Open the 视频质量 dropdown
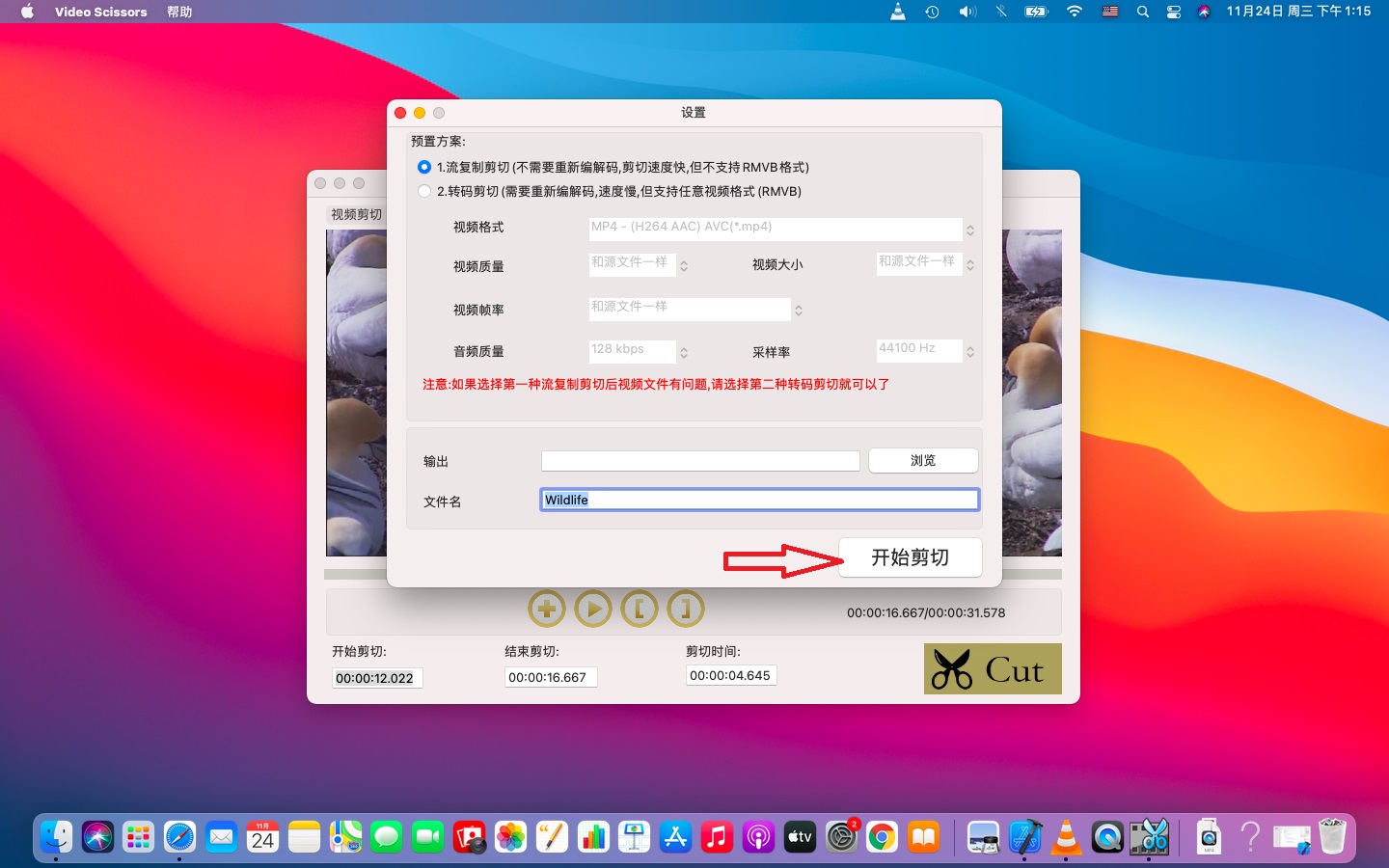This screenshot has width=1389, height=868. (639, 264)
